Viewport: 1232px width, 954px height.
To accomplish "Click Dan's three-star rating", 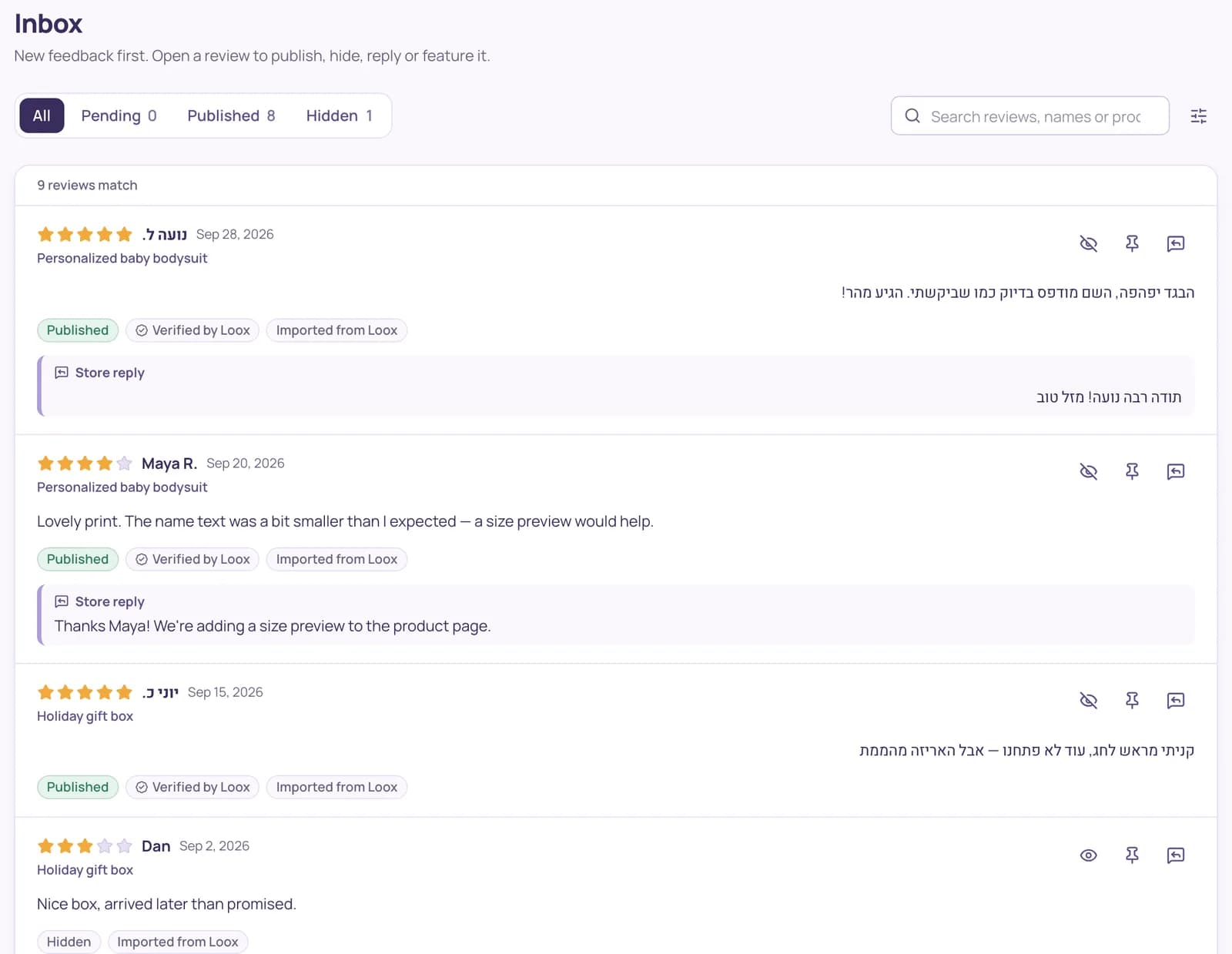I will click(85, 846).
